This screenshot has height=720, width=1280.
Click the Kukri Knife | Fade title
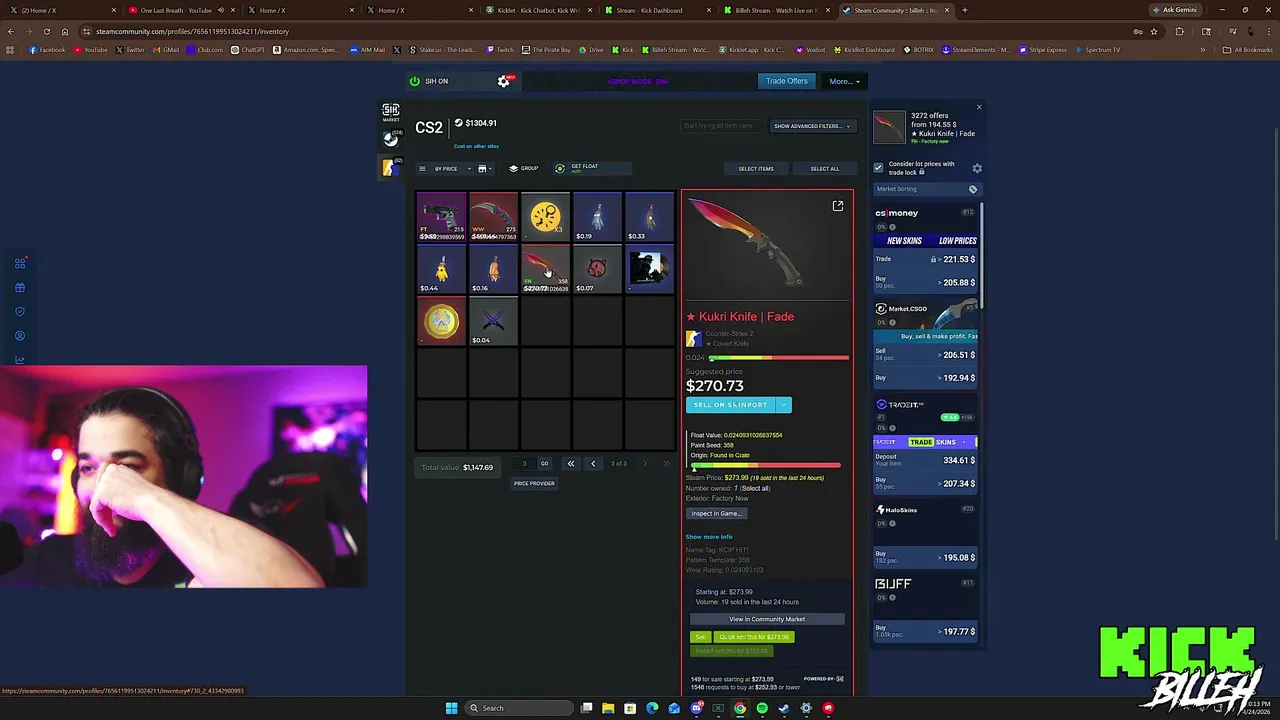tap(740, 316)
